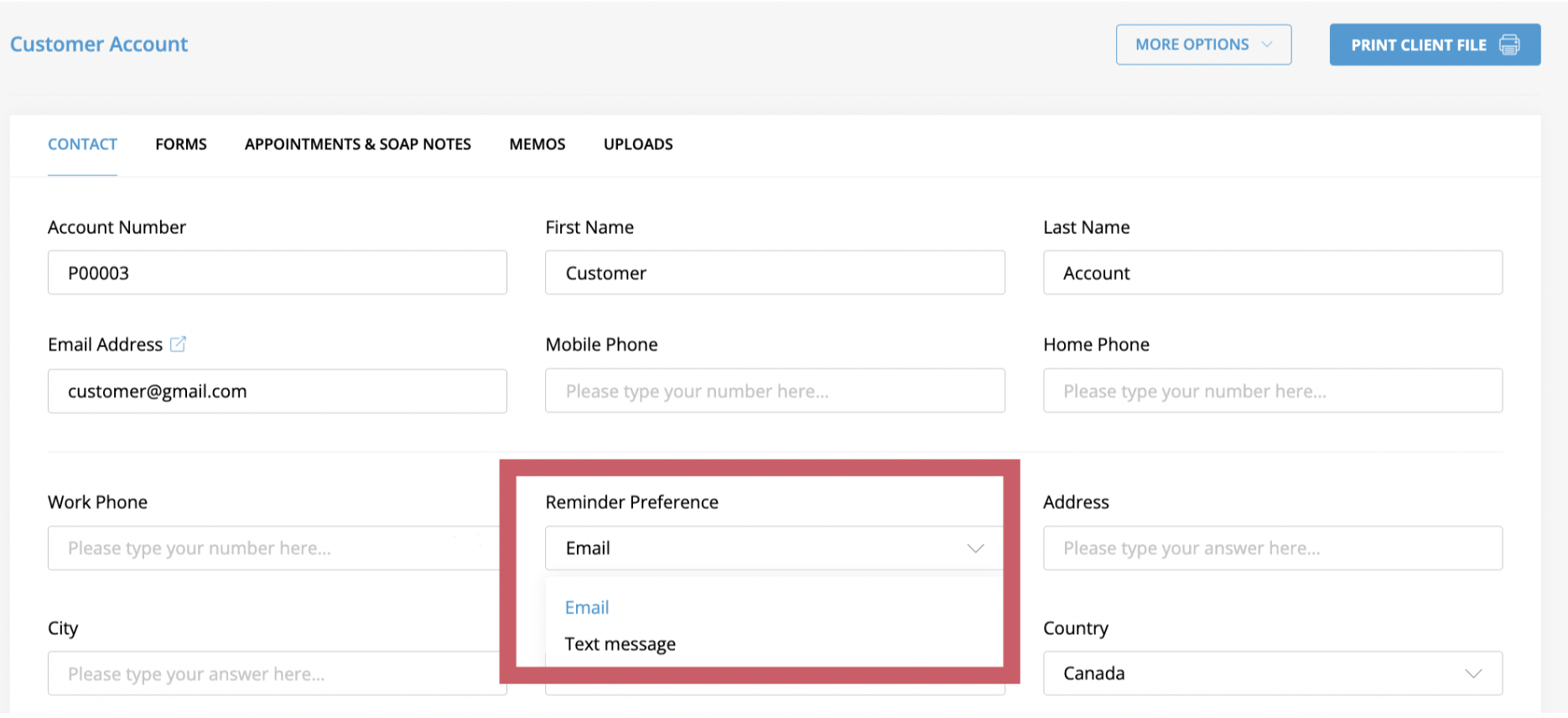This screenshot has width=1568, height=718.
Task: Focus the Address answer field
Action: [1272, 548]
